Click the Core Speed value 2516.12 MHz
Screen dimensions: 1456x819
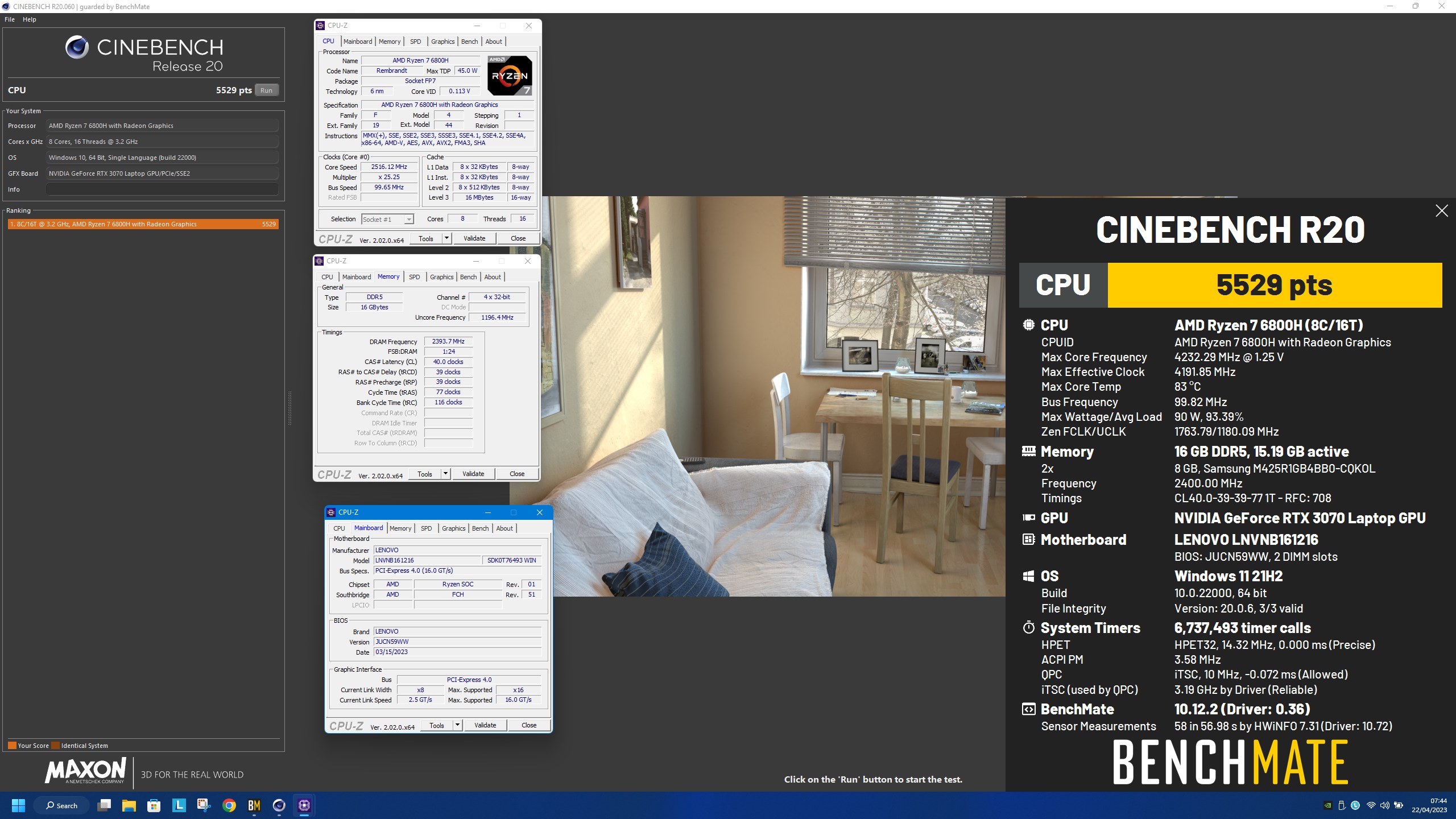pyautogui.click(x=389, y=167)
